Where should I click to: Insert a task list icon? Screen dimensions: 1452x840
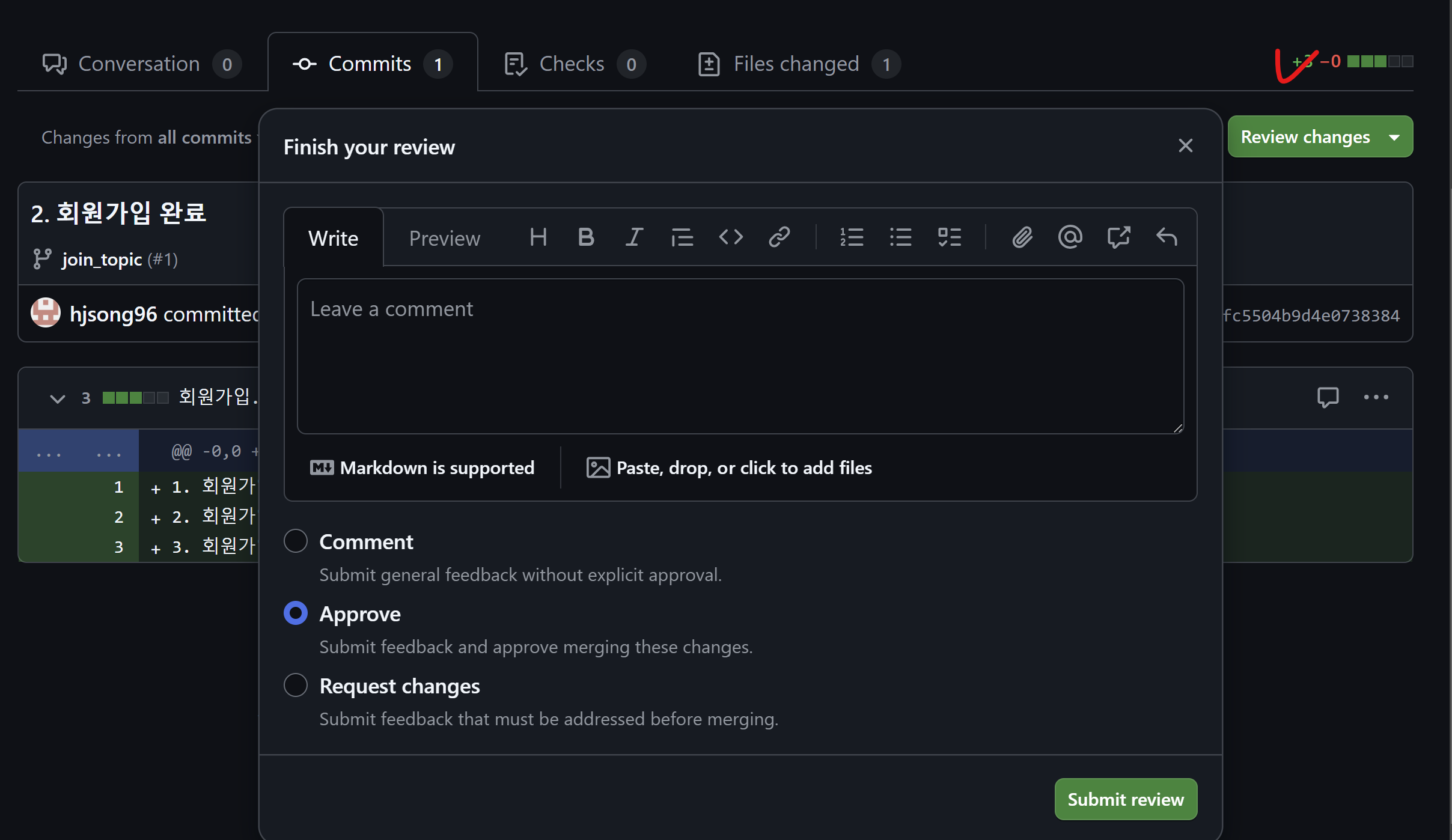[x=949, y=237]
